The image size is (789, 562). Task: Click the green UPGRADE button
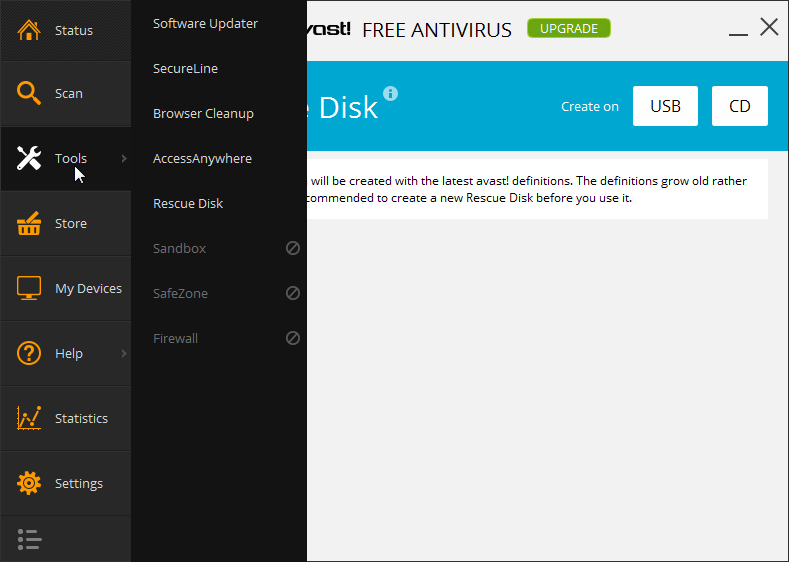569,28
